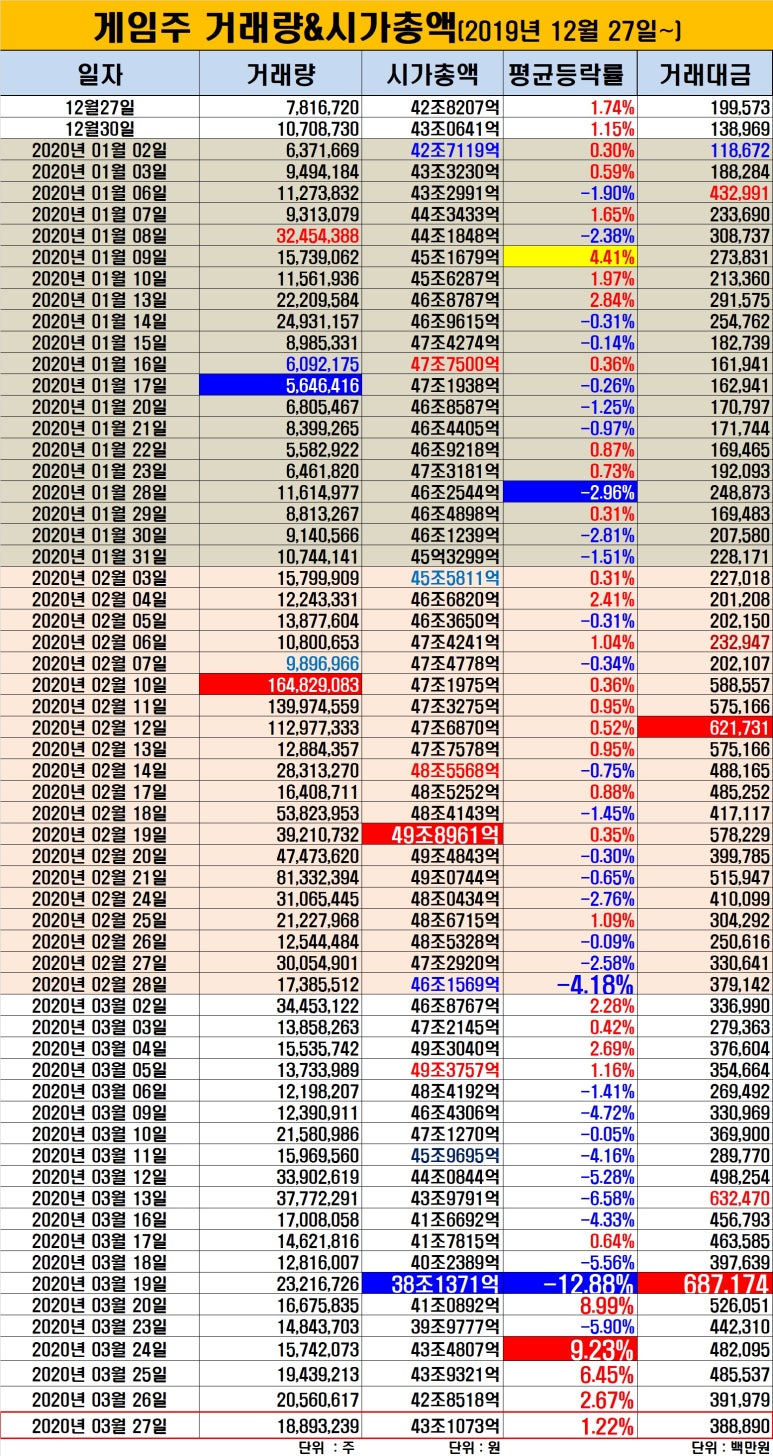Select the blue trading value 118,672
The height and width of the screenshot is (1456, 773).
coord(737,149)
